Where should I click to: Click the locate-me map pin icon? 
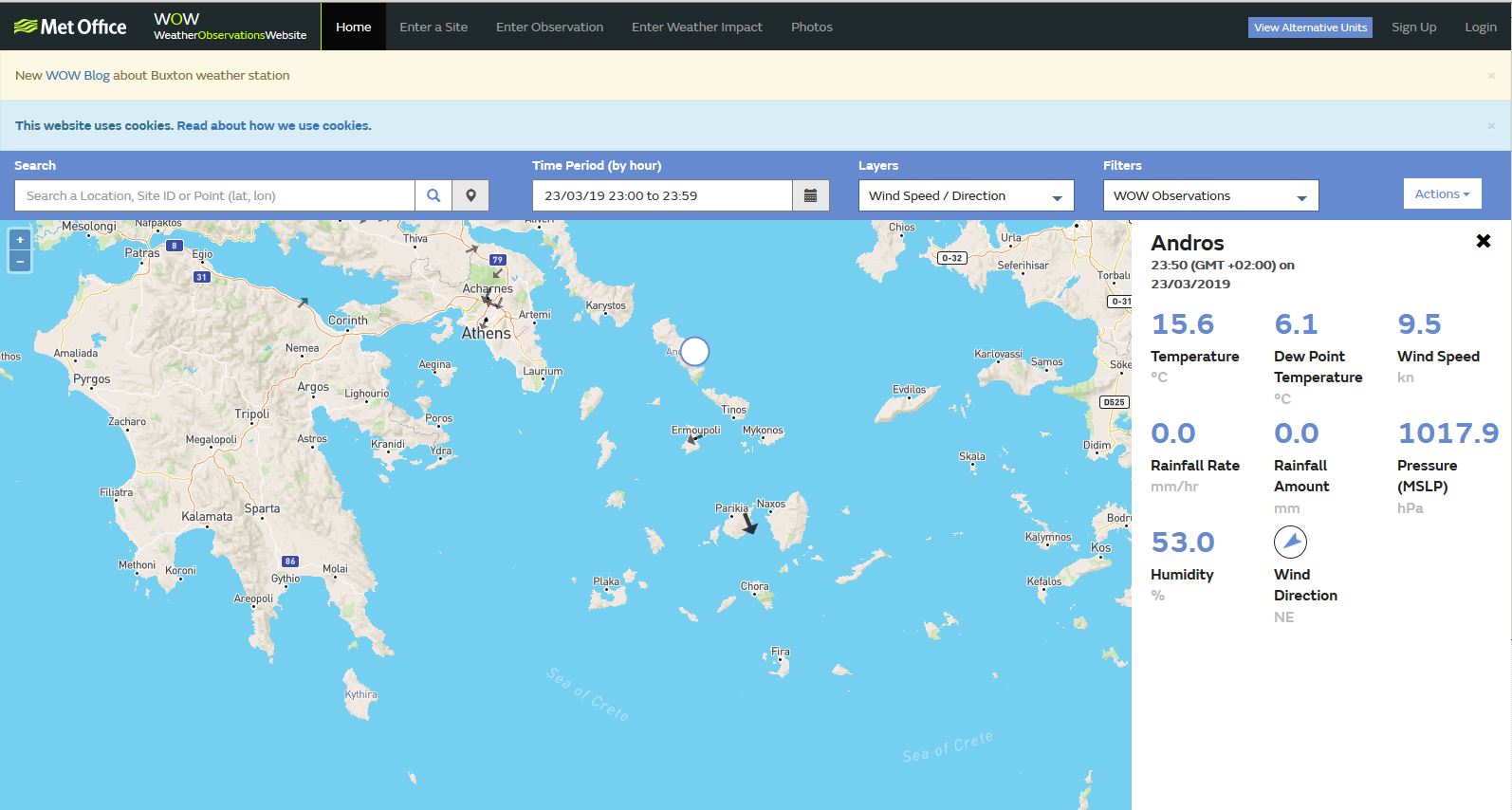(470, 195)
